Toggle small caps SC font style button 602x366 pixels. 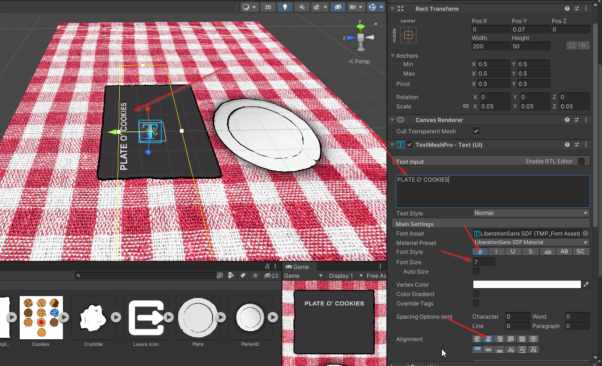click(581, 252)
